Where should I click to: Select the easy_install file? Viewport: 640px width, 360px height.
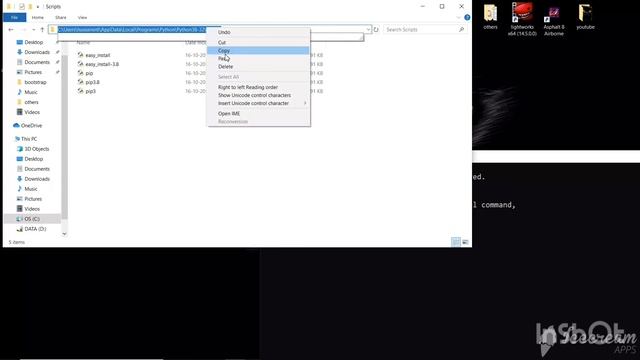98,55
